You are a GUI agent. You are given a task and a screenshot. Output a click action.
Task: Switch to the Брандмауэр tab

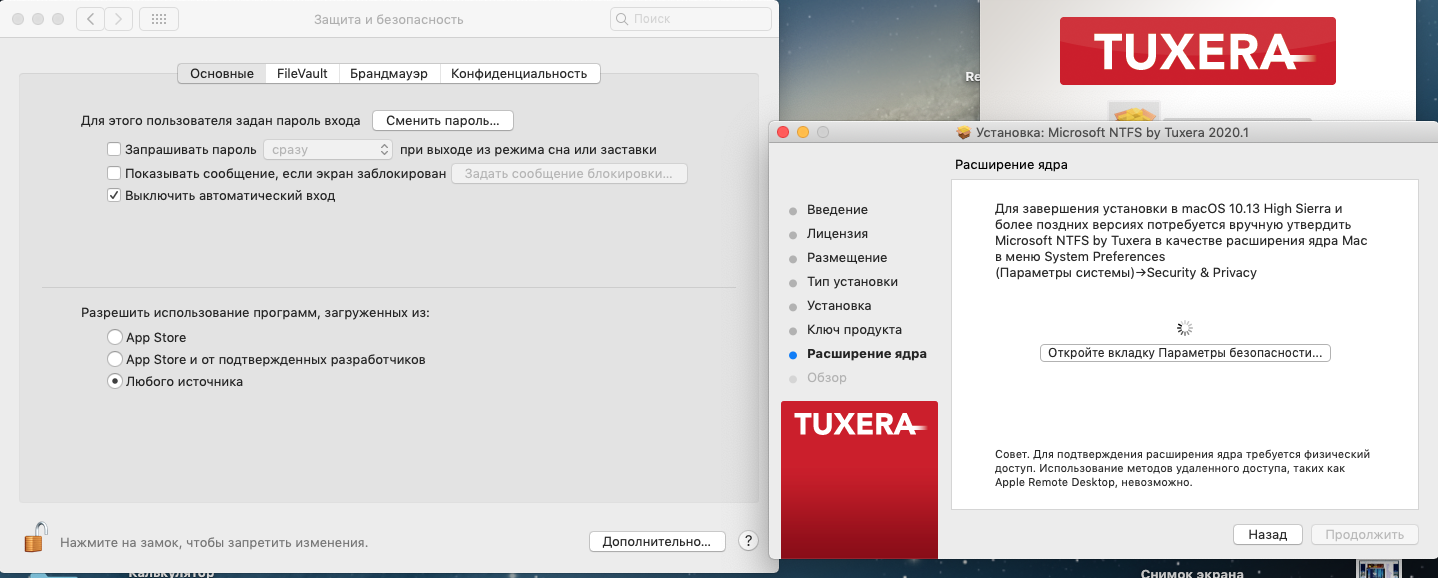click(x=388, y=74)
